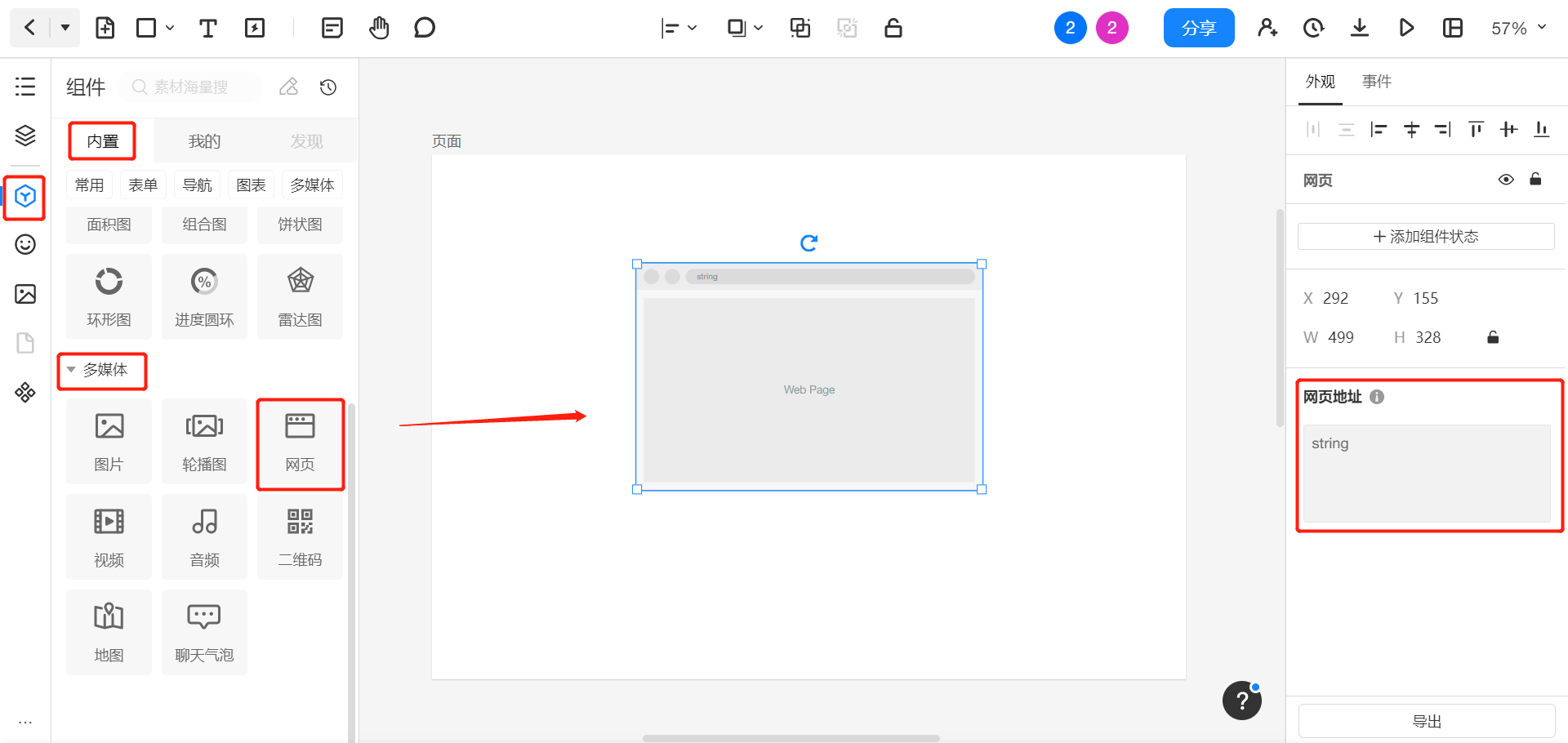Open the layers panel in sidebar
Screen dimensions: 1568x743
pyautogui.click(x=25, y=136)
